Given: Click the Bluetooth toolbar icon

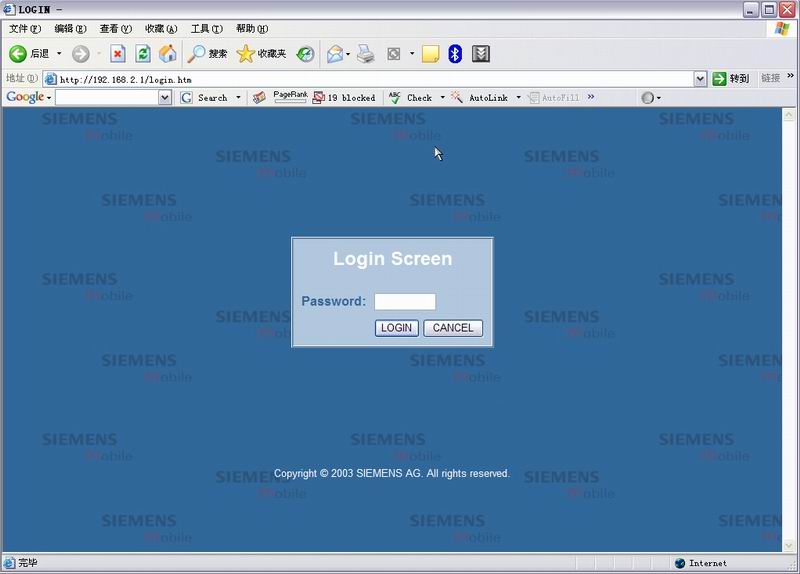Looking at the screenshot, I should [x=455, y=54].
